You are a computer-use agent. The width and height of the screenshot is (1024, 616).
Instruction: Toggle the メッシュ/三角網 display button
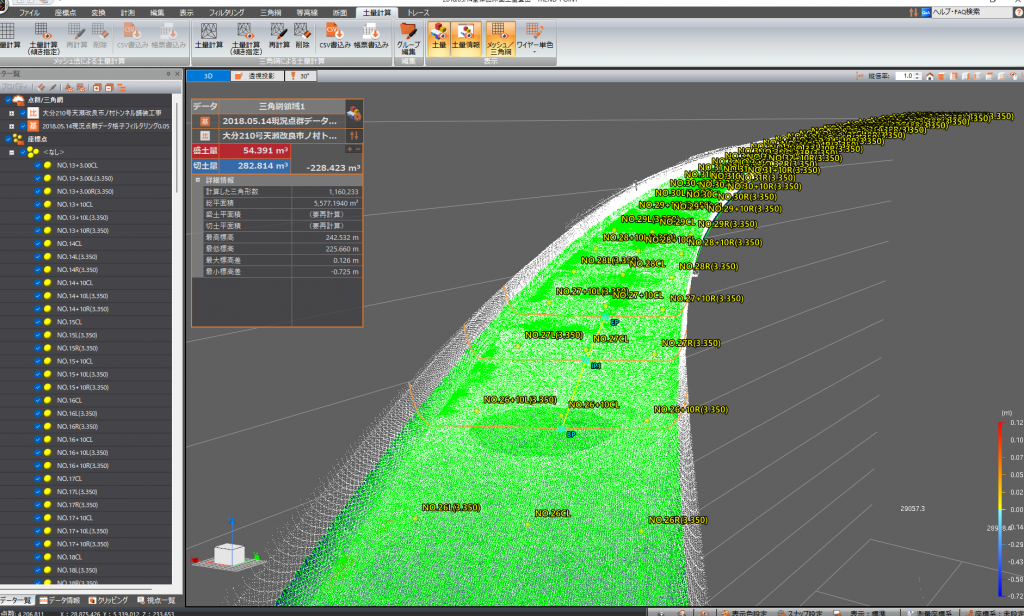(x=500, y=39)
